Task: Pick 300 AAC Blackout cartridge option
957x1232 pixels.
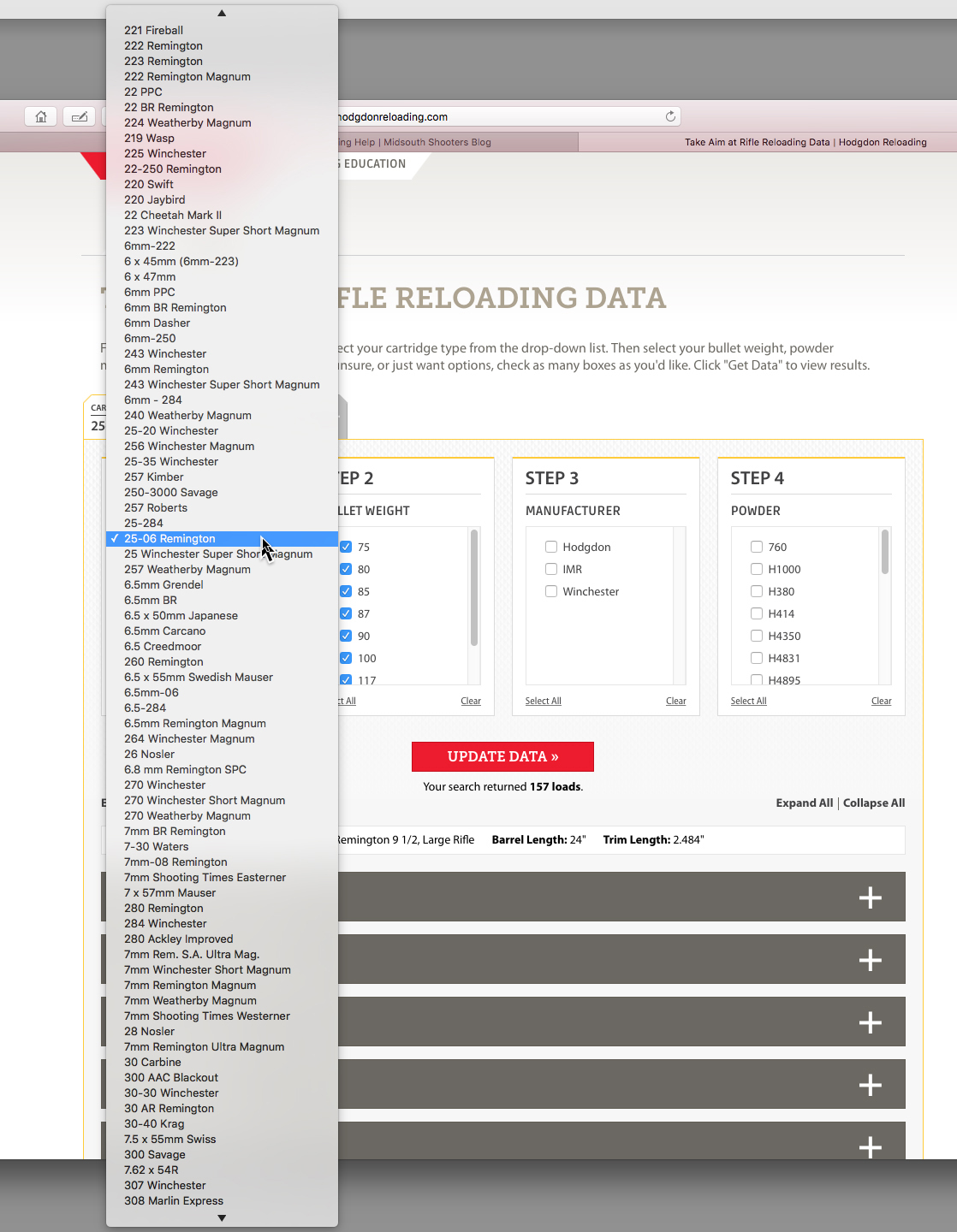Action: pyautogui.click(x=222, y=1078)
